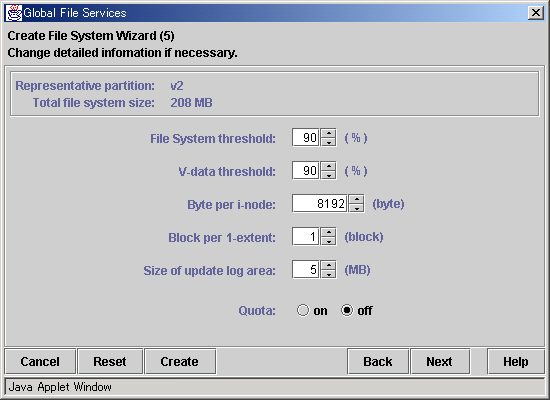Click the Byte per i-node field

320,204
